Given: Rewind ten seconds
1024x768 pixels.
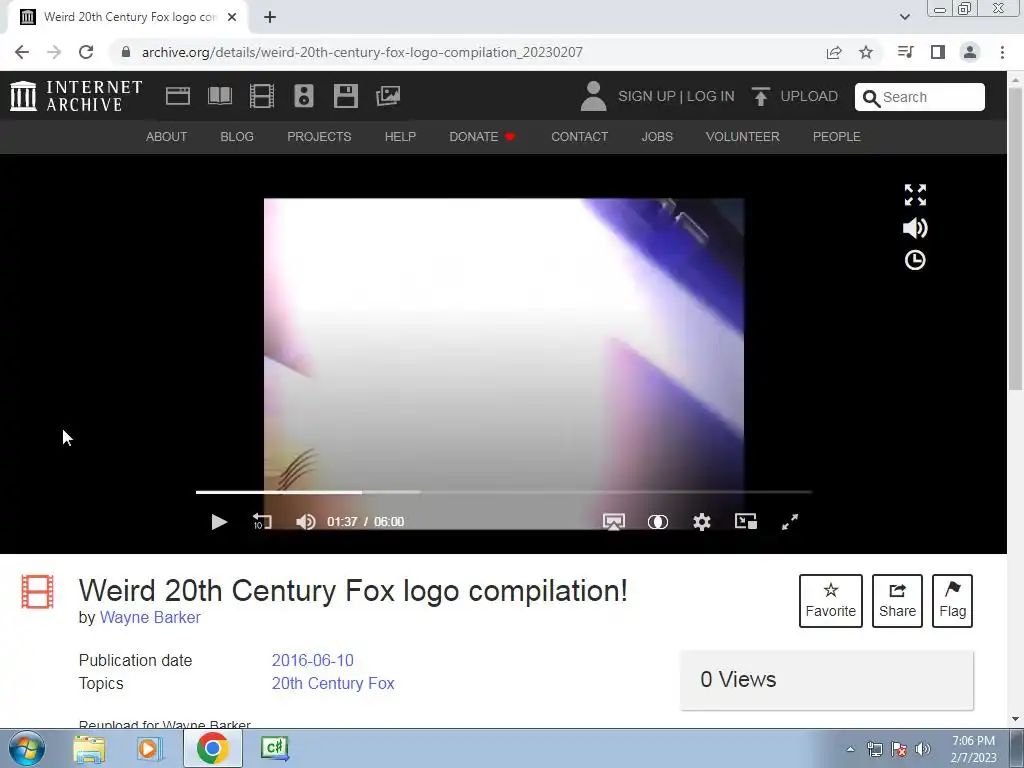Looking at the screenshot, I should 262,522.
